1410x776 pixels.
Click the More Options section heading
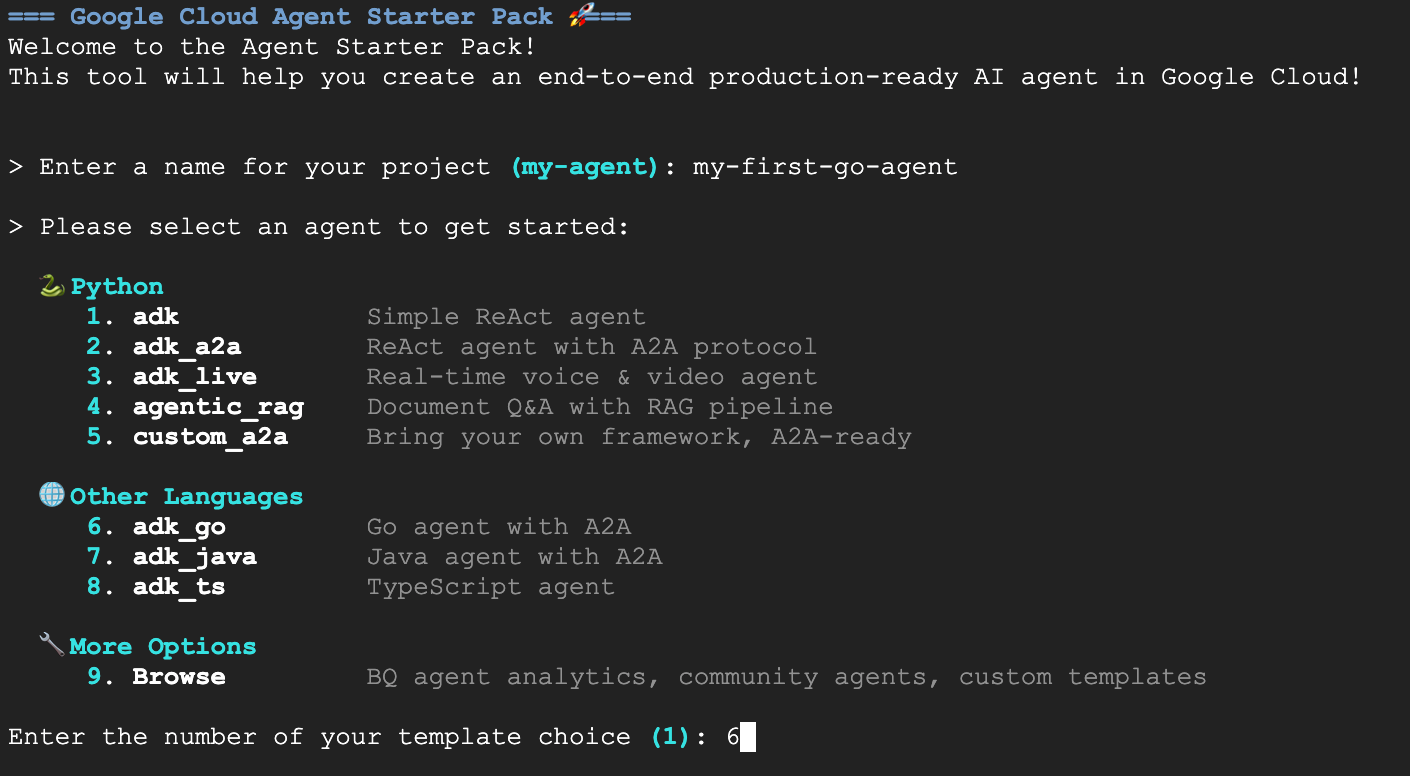pos(162,647)
